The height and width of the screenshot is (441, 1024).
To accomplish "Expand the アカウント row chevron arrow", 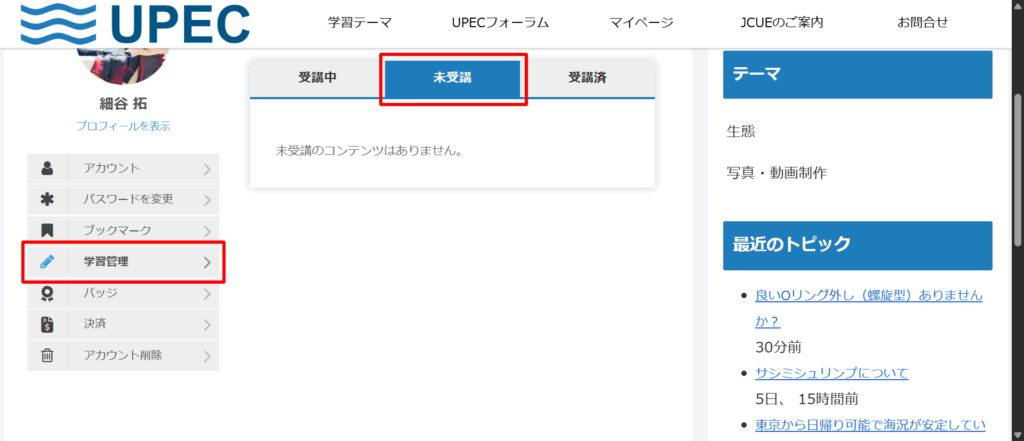I will pyautogui.click(x=207, y=168).
